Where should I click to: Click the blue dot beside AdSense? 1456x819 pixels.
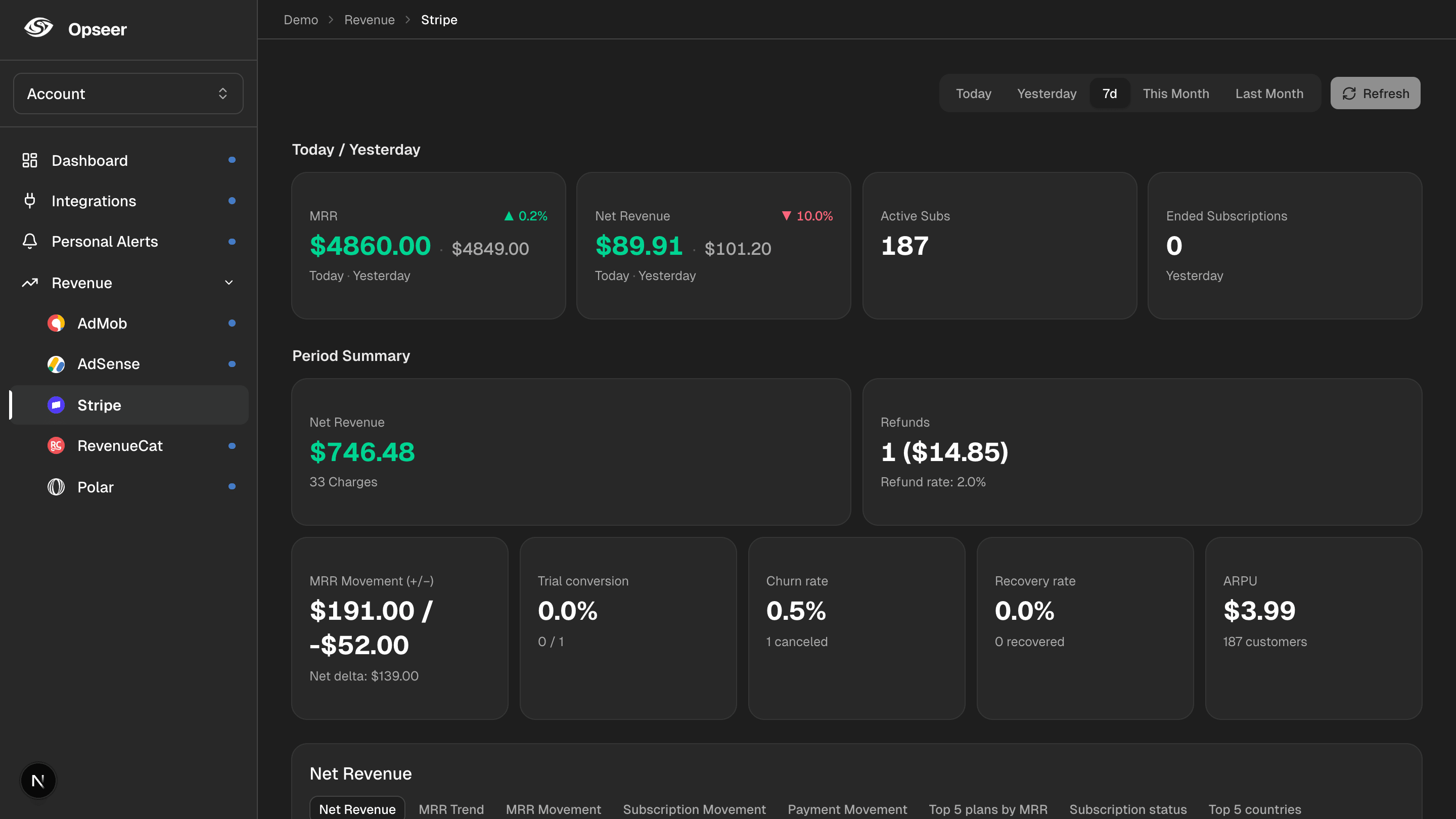point(232,364)
